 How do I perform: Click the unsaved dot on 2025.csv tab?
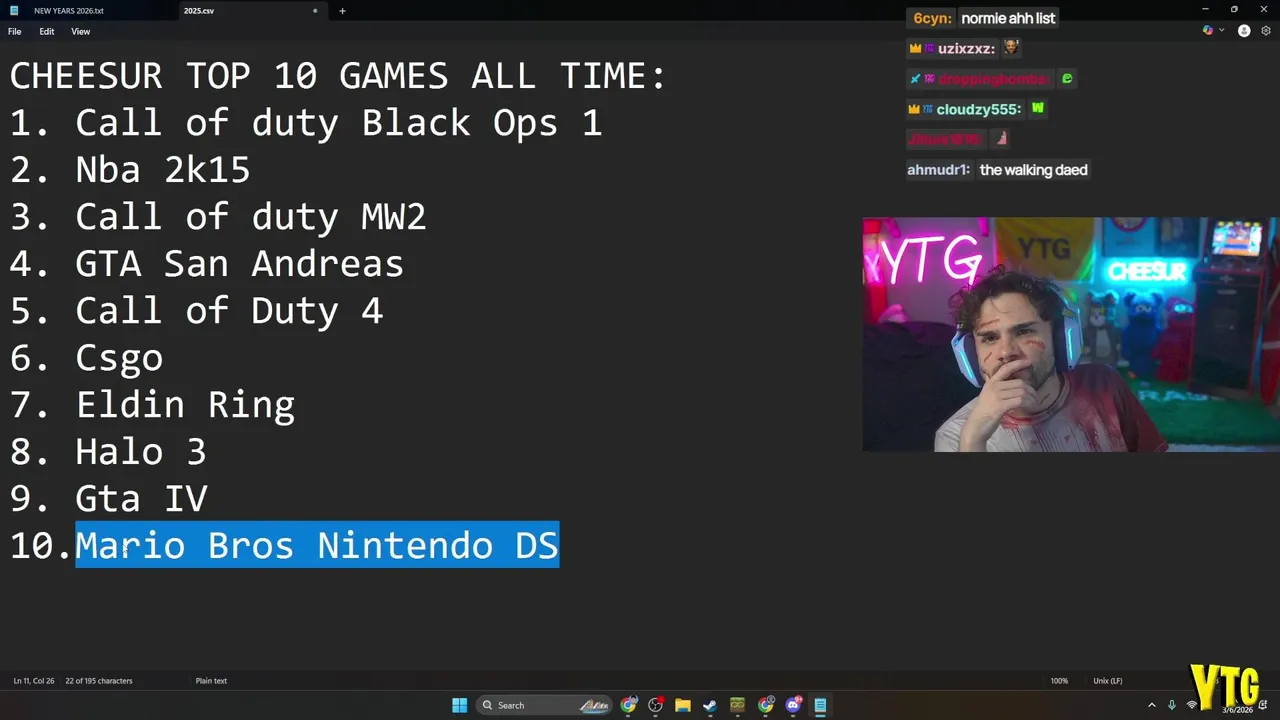point(315,11)
